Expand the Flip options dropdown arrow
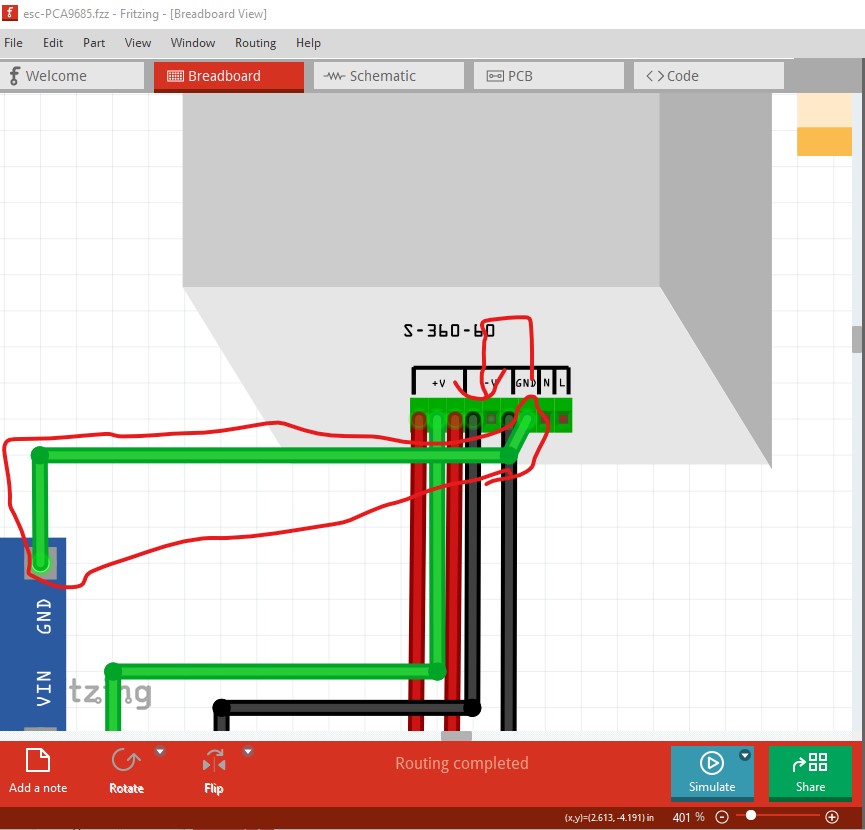865x830 pixels. [248, 752]
